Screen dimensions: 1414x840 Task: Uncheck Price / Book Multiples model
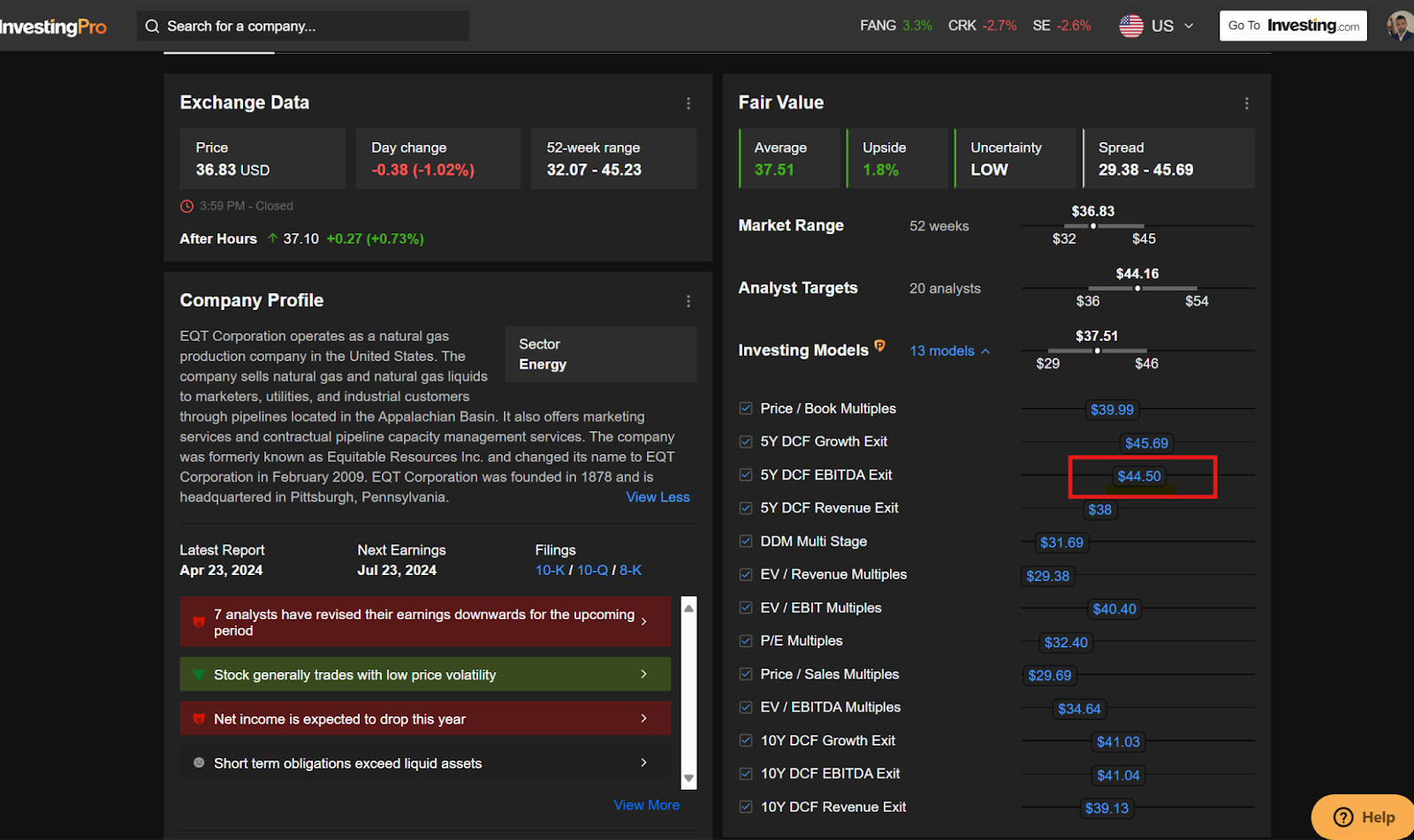pyautogui.click(x=746, y=408)
